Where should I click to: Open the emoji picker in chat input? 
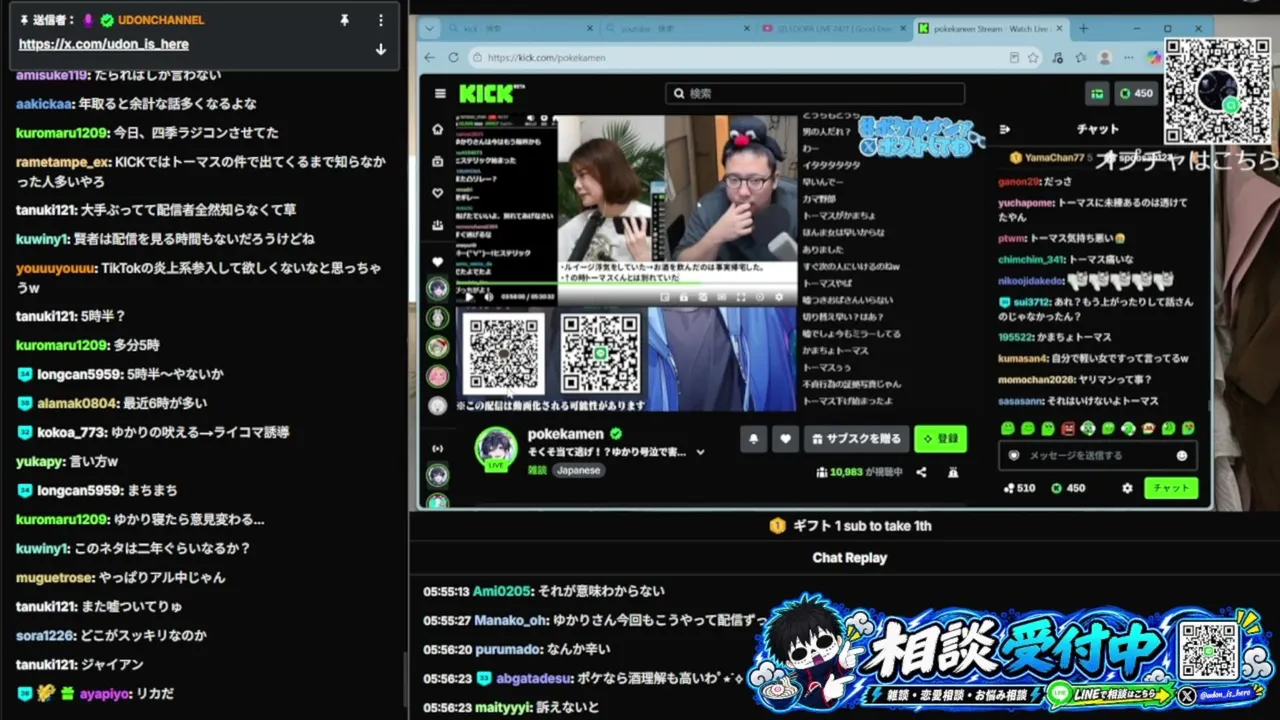point(1182,456)
